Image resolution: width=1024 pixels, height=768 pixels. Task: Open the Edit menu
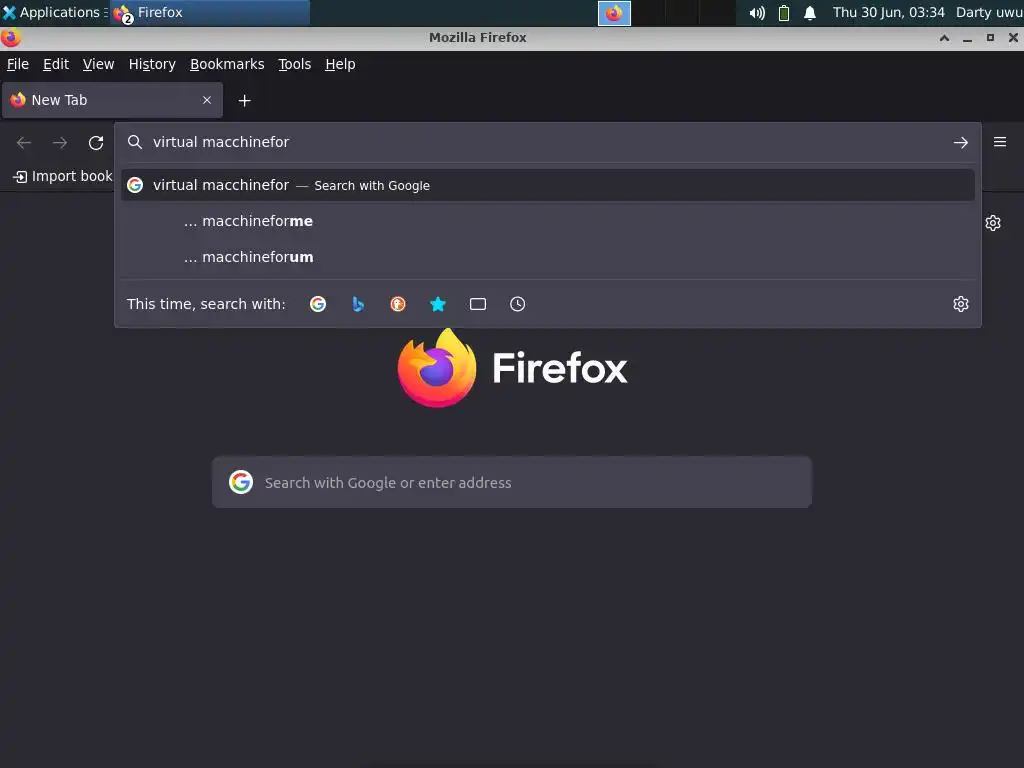(56, 64)
